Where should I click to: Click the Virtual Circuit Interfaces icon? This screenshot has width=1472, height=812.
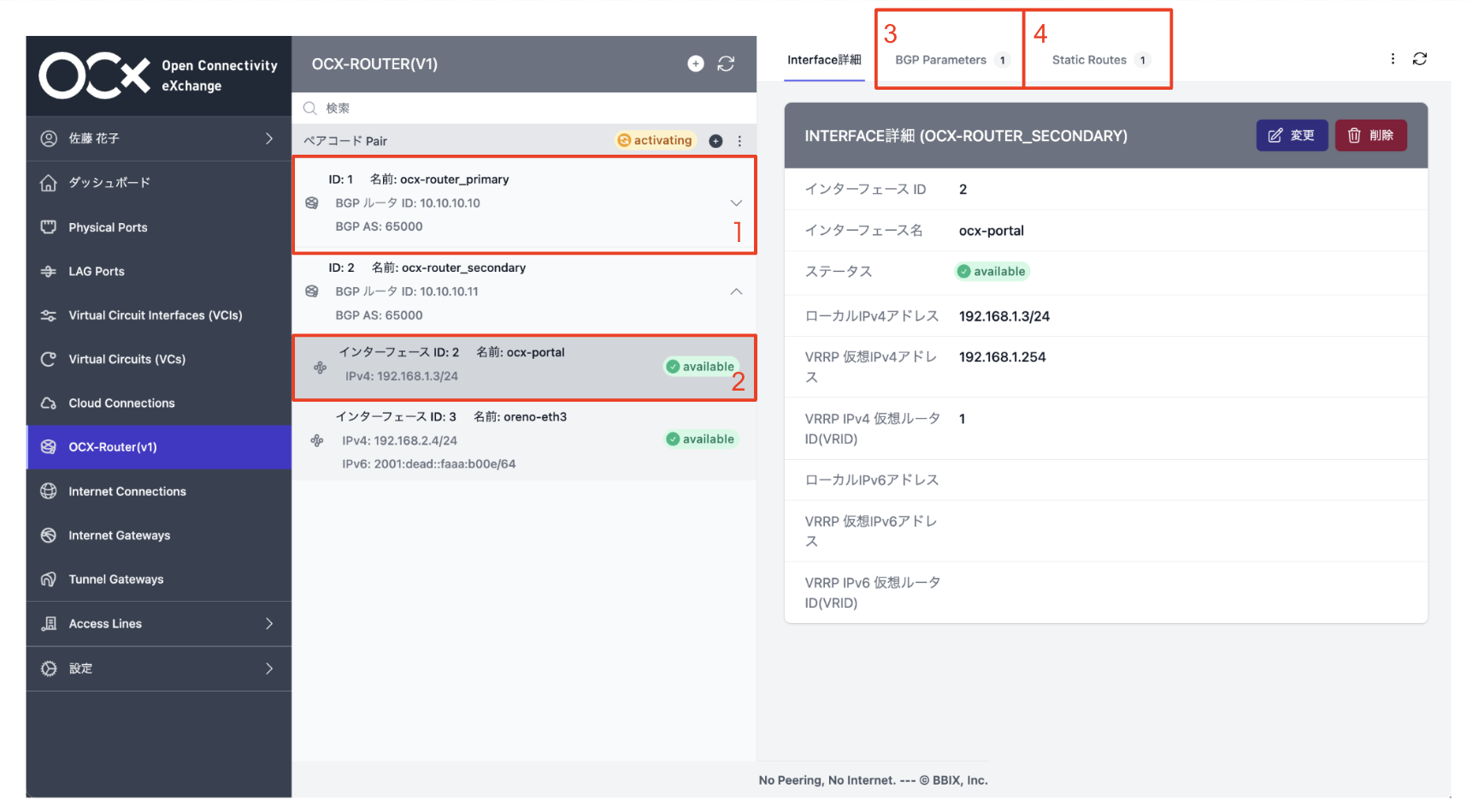(x=49, y=315)
